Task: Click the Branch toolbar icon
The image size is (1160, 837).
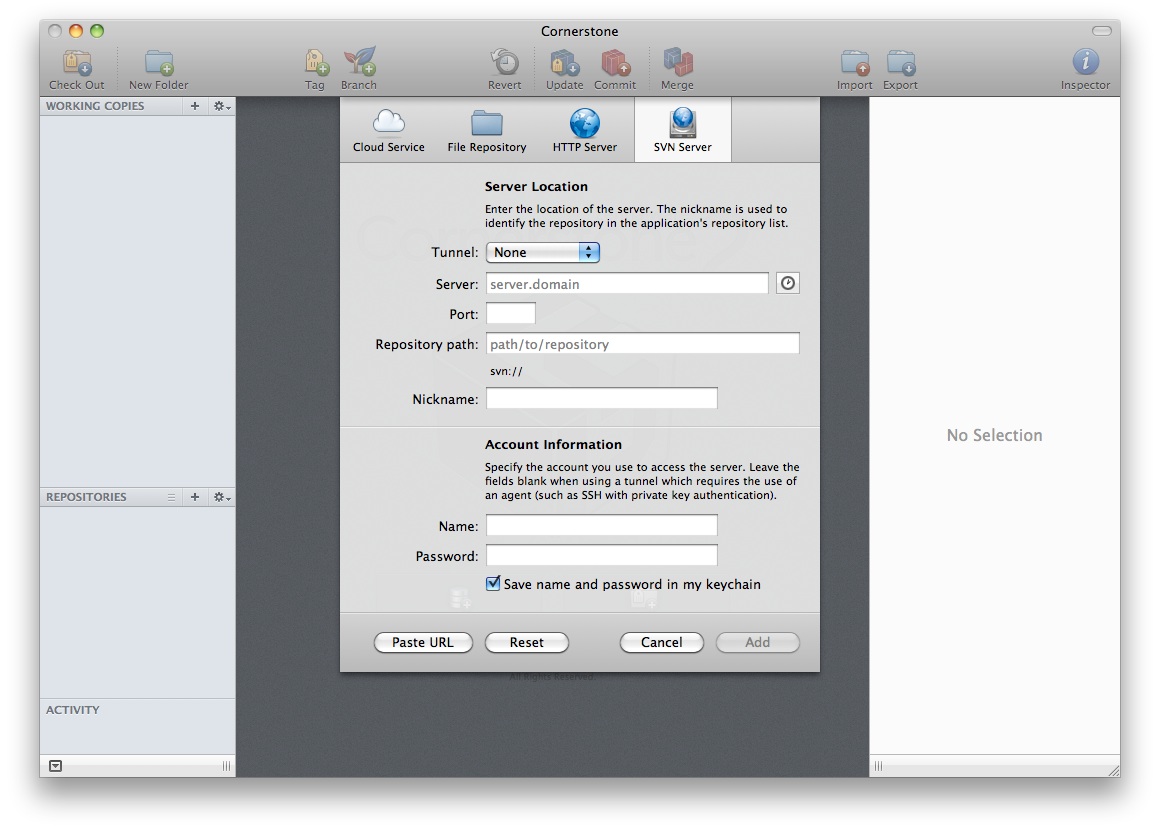Action: pos(359,70)
